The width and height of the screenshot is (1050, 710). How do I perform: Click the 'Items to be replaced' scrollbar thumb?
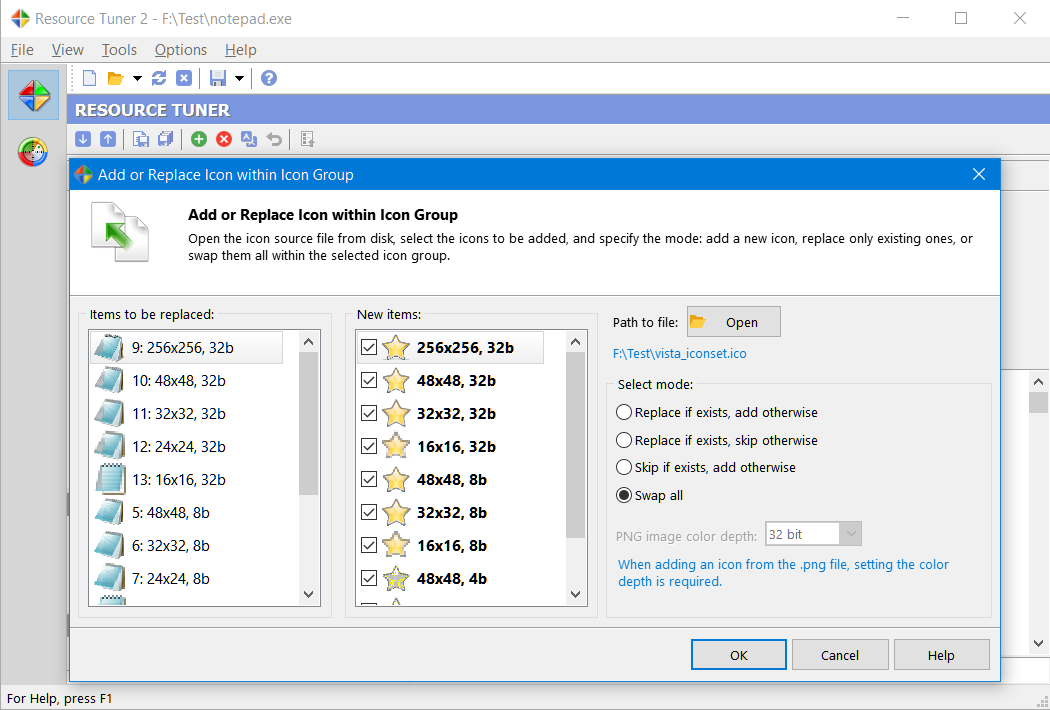[x=309, y=423]
